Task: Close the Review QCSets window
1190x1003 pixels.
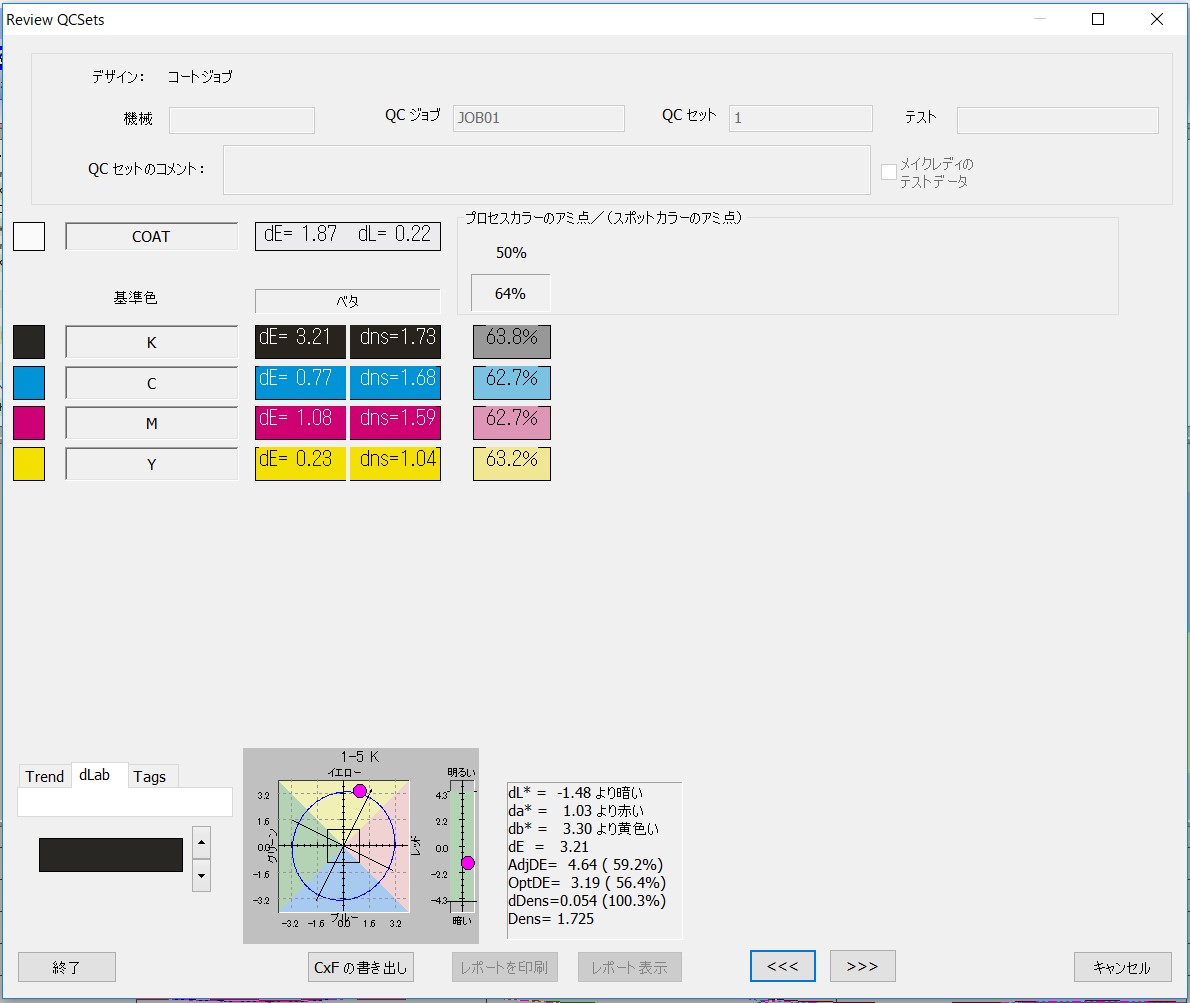Action: [x=1157, y=19]
